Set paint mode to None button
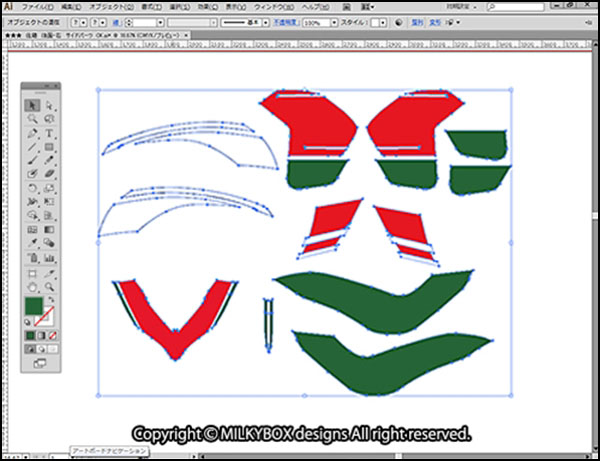 (x=52, y=336)
